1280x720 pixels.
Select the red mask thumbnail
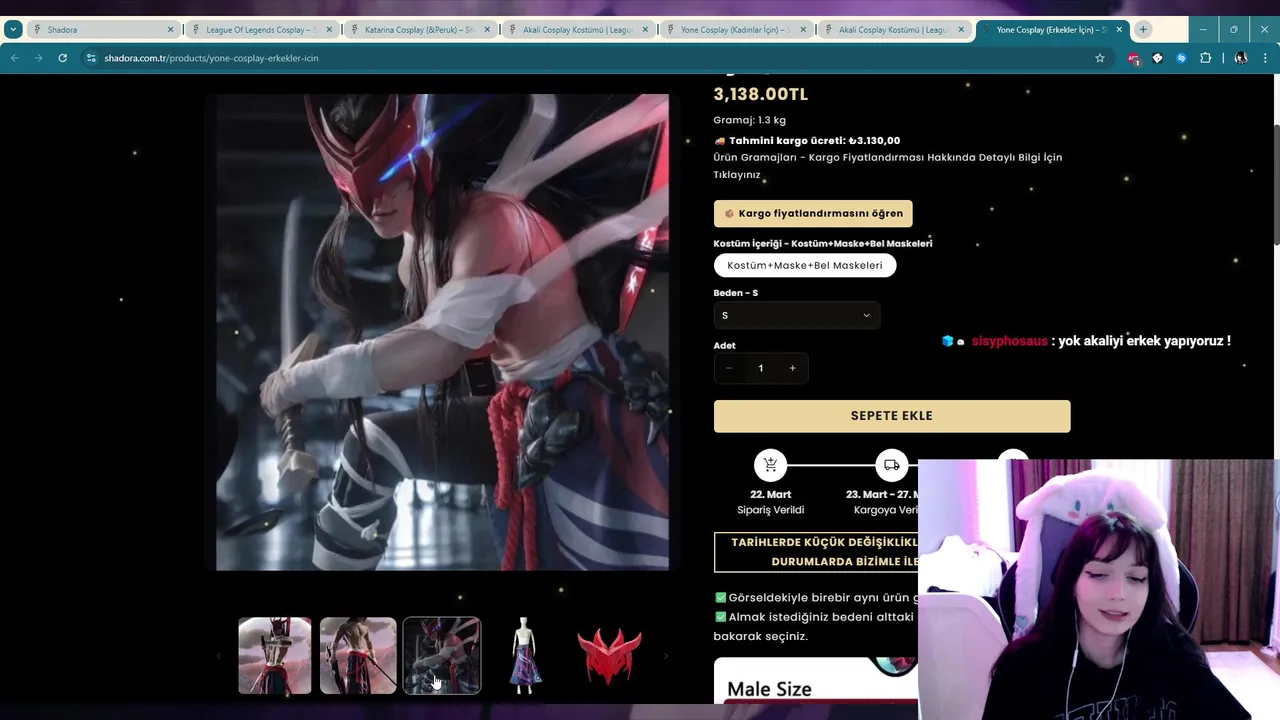click(609, 655)
